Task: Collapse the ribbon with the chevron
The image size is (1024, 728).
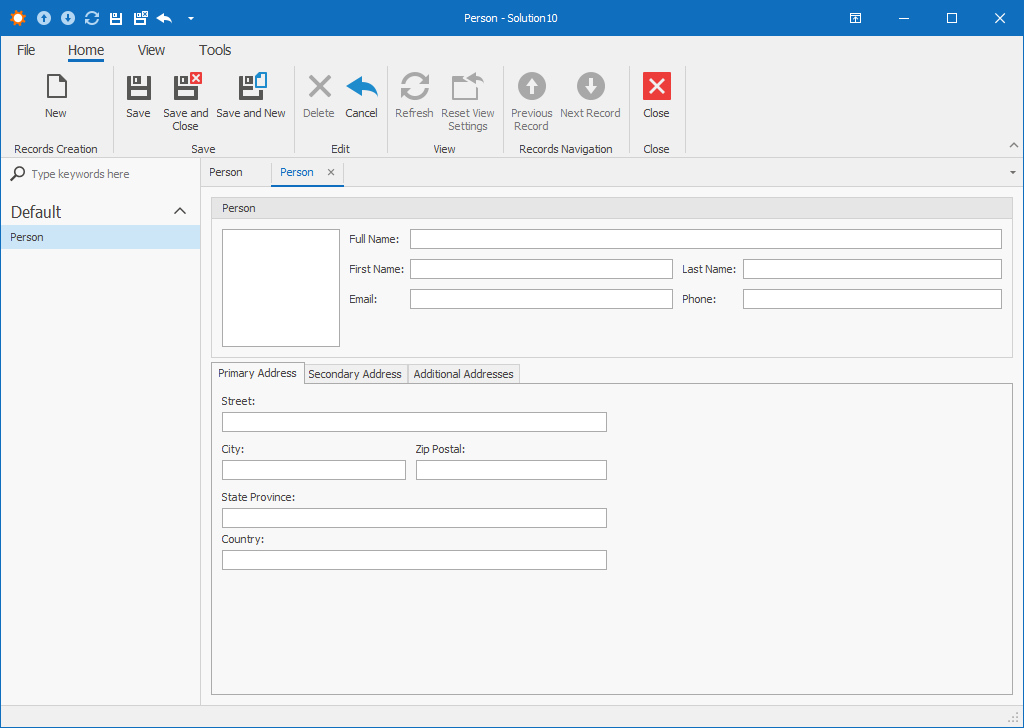Action: (1014, 145)
